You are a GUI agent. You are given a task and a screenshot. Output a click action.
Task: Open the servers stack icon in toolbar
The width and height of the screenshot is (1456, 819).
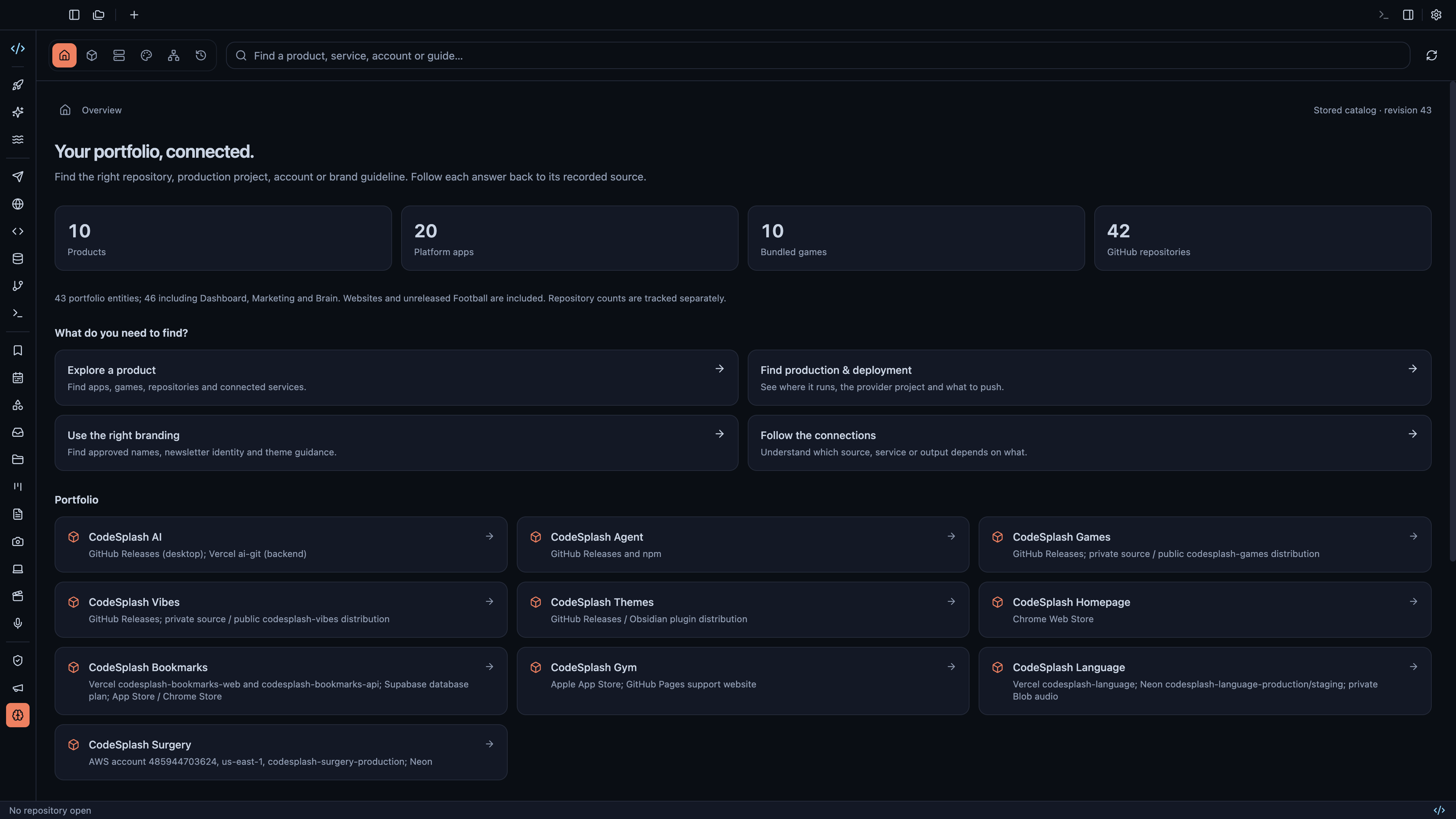119,55
